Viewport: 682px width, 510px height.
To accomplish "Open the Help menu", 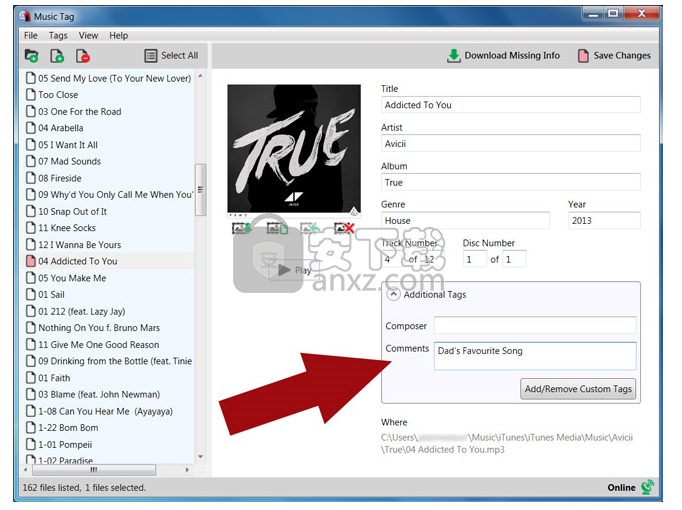I will (x=118, y=36).
